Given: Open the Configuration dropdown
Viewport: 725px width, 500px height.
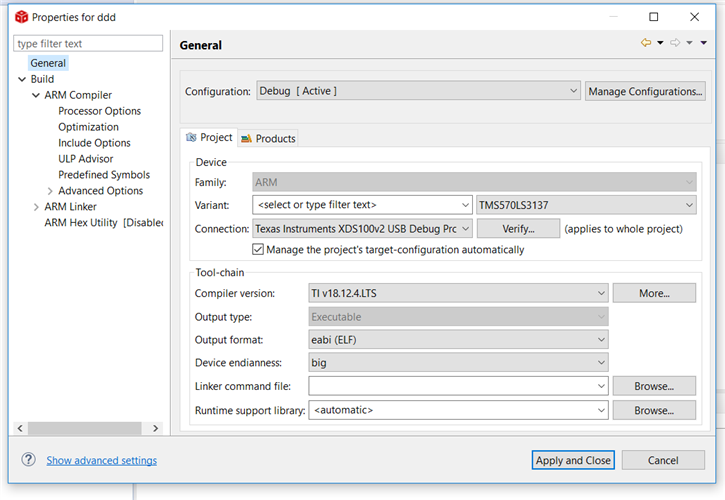Looking at the screenshot, I should (x=418, y=91).
